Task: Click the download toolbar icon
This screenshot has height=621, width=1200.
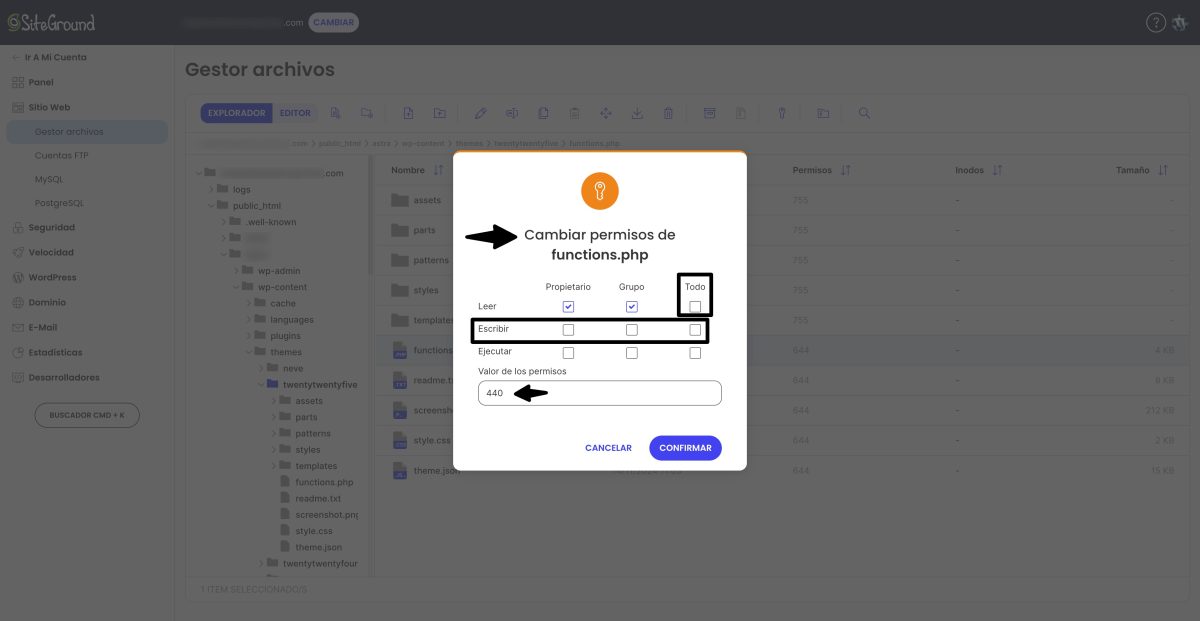Action: pyautogui.click(x=637, y=113)
